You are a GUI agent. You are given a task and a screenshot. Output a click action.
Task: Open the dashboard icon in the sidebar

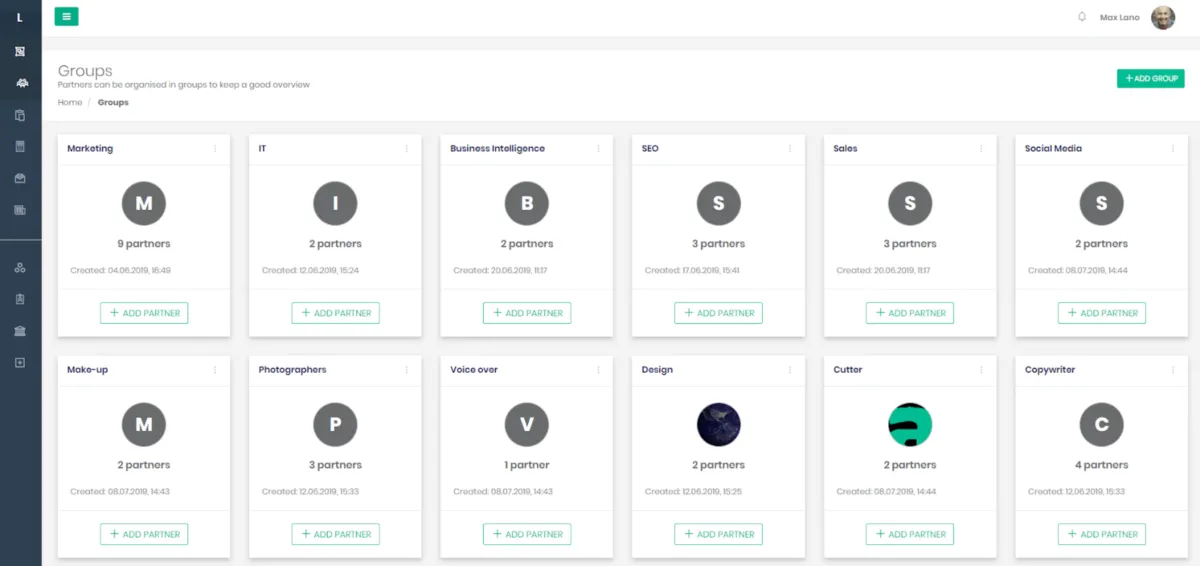click(20, 51)
